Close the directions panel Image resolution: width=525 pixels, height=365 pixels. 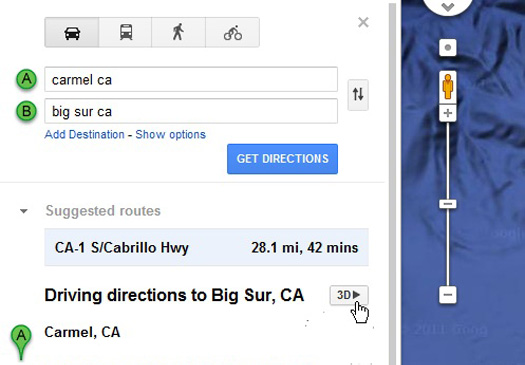click(363, 22)
